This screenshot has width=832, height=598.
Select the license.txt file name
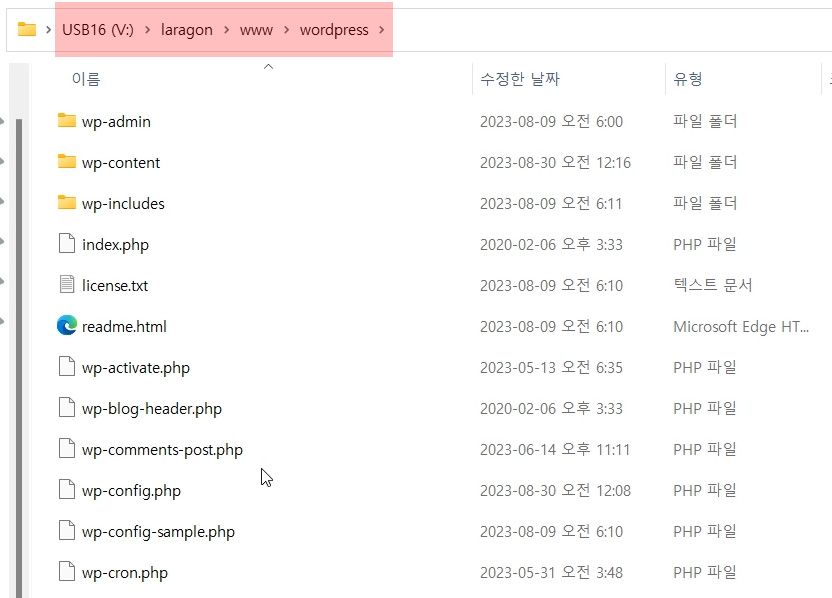(x=115, y=285)
